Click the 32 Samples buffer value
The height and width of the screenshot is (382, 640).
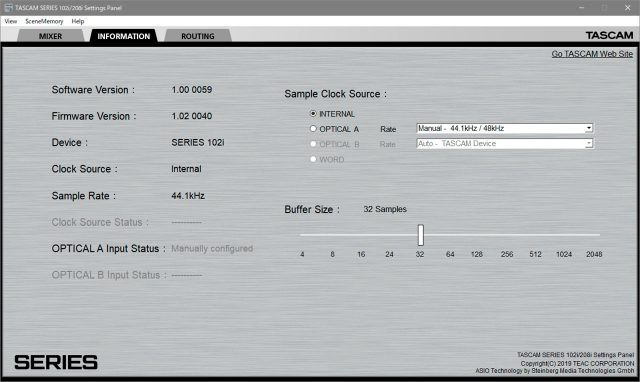(385, 209)
